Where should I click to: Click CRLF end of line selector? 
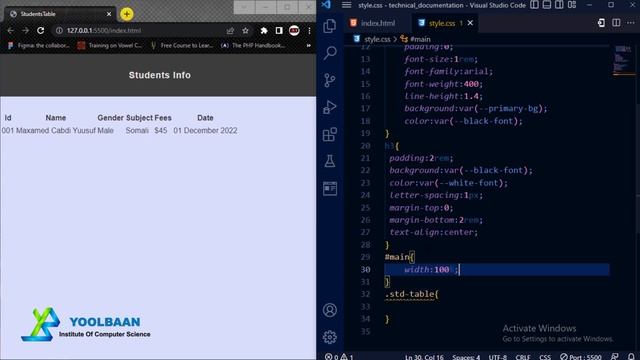coord(522,357)
